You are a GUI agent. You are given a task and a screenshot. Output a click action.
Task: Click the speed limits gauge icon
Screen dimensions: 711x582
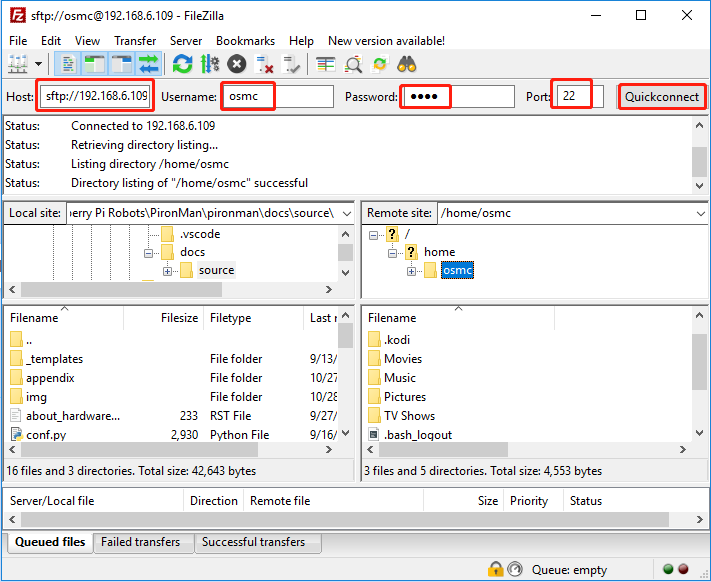515,569
